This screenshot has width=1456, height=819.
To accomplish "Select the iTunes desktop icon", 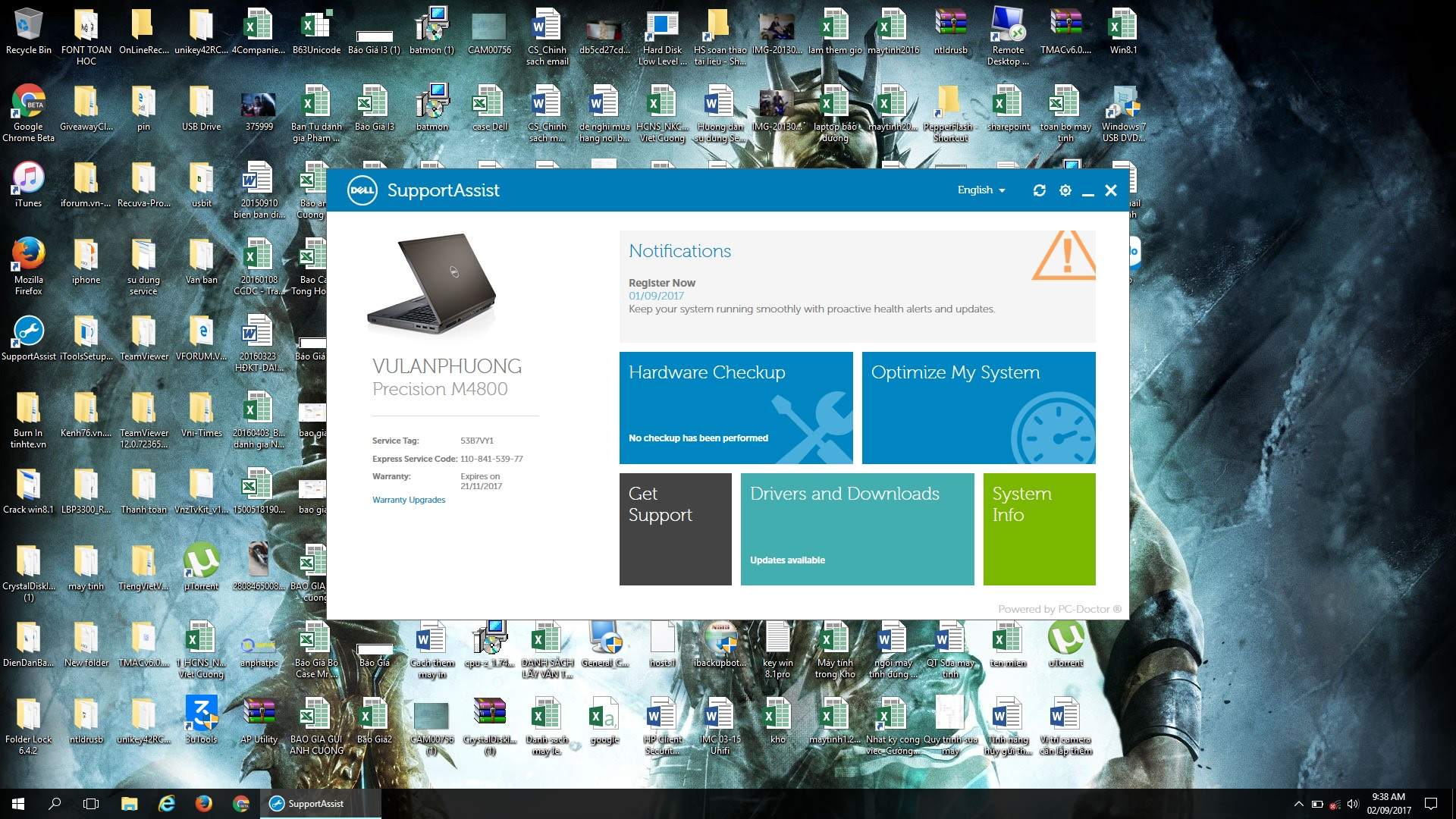I will (x=28, y=185).
